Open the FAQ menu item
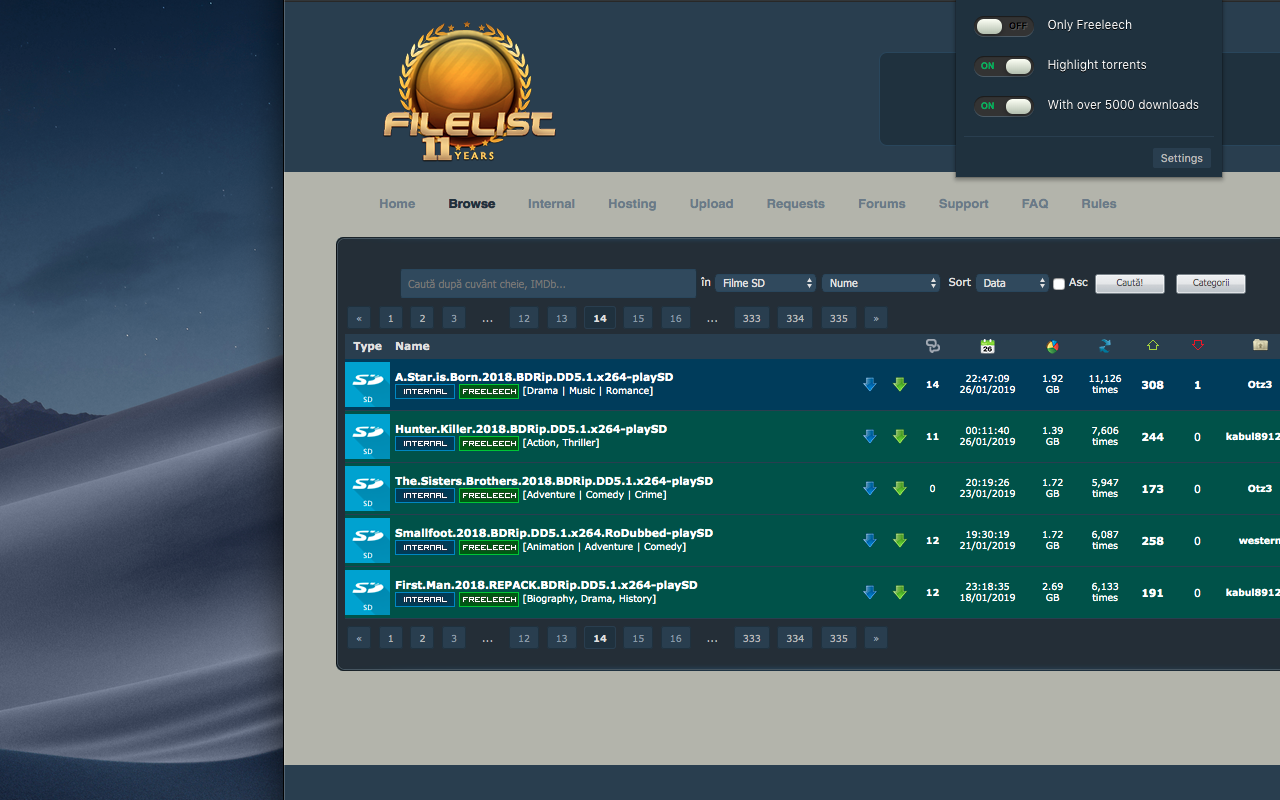The height and width of the screenshot is (800, 1280). (1035, 204)
